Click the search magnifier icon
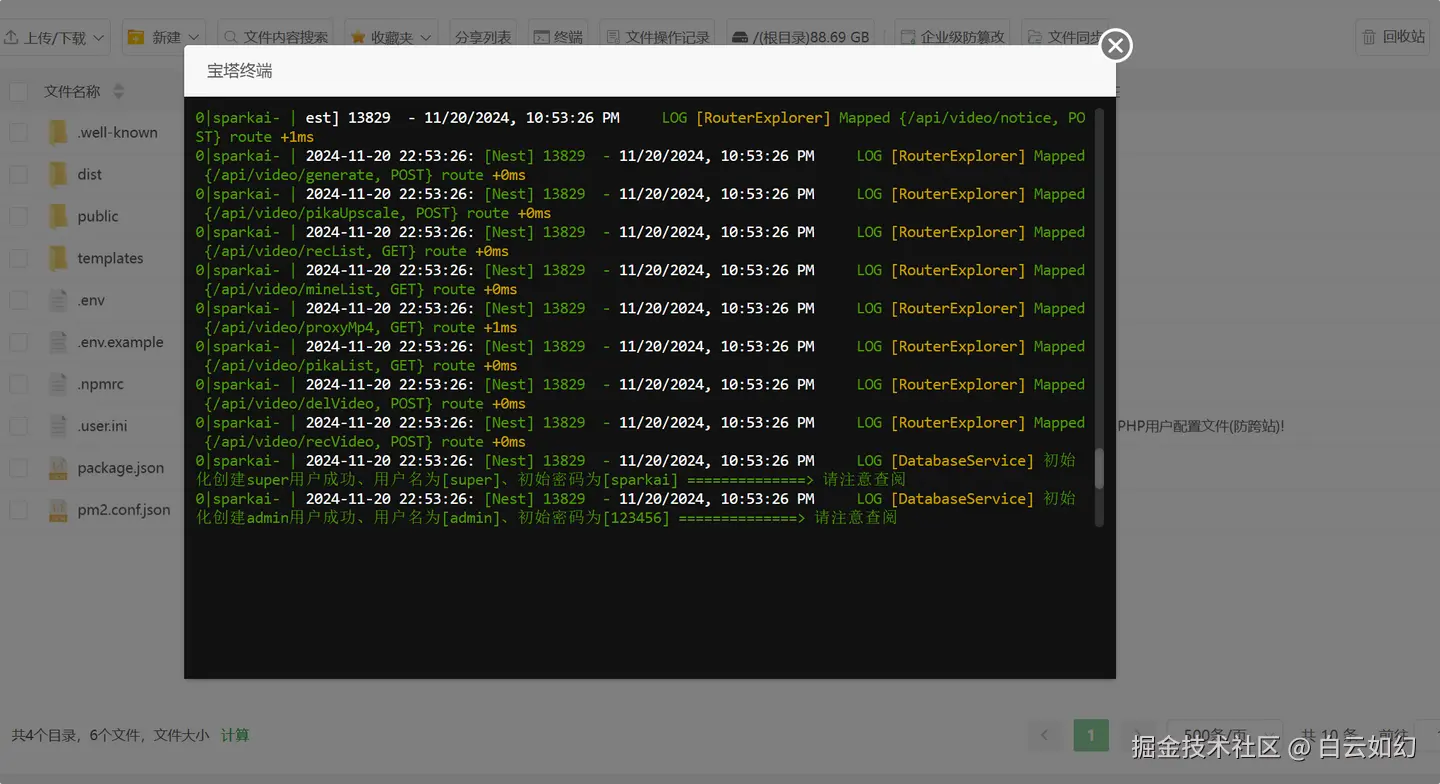Image resolution: width=1440 pixels, height=784 pixels. coord(231,37)
